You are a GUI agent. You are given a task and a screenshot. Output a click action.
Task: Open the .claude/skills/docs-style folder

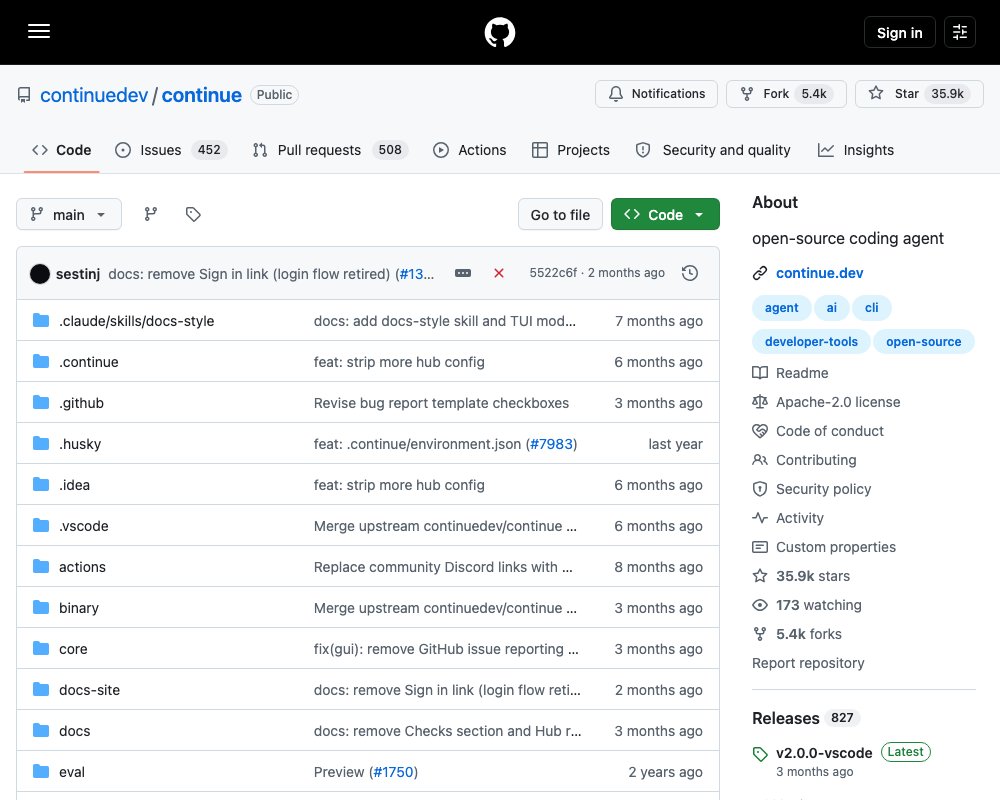click(x=136, y=321)
